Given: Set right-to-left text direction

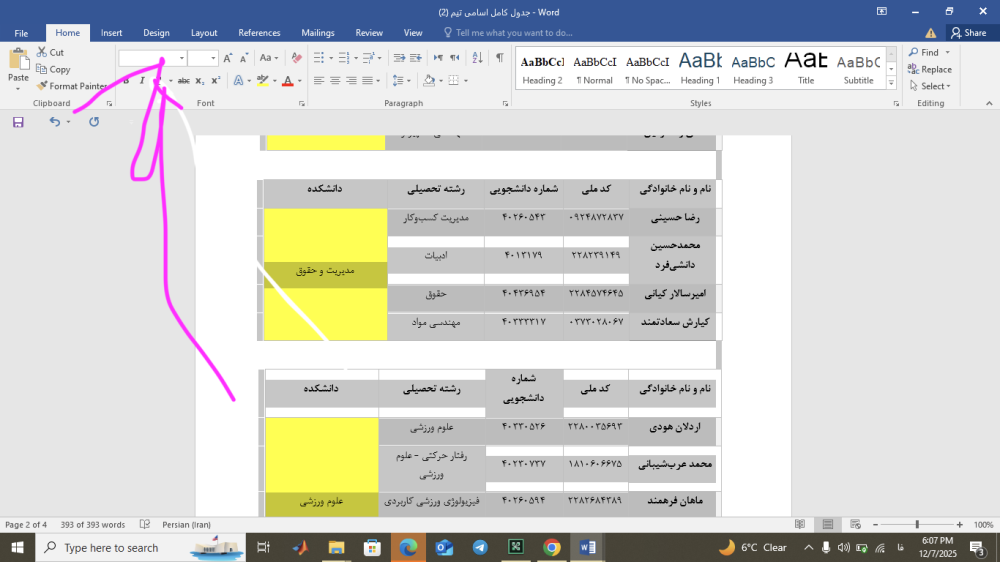Looking at the screenshot, I should [454, 58].
